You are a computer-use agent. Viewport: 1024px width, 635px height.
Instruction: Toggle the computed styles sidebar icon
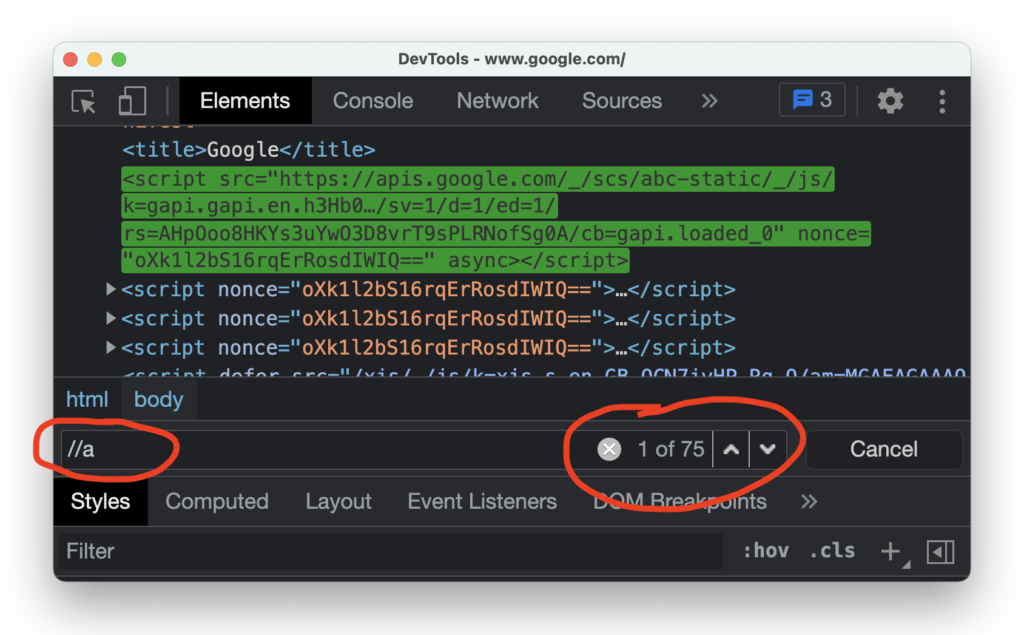click(x=940, y=552)
